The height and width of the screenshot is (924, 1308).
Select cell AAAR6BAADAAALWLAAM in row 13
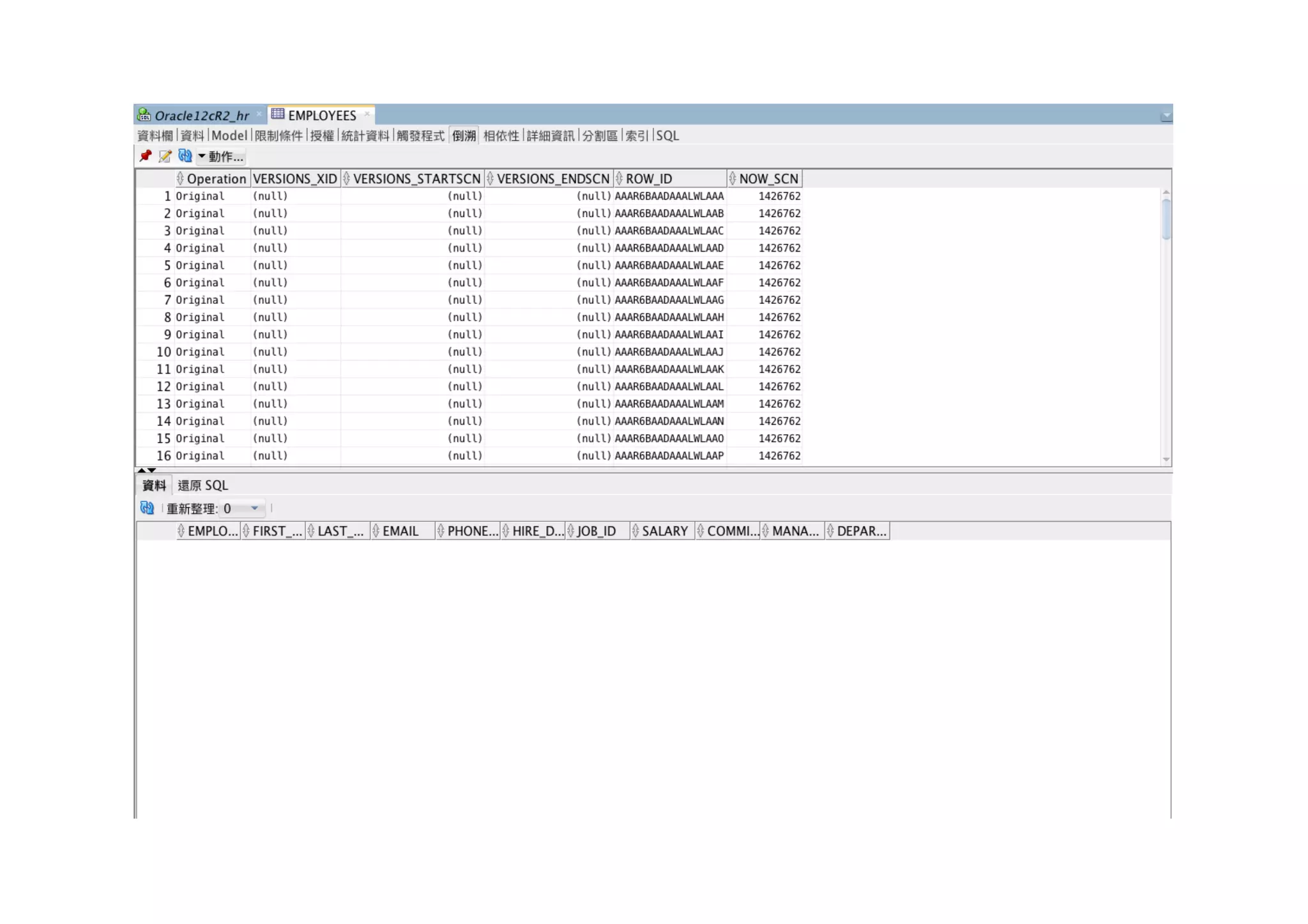pos(669,404)
